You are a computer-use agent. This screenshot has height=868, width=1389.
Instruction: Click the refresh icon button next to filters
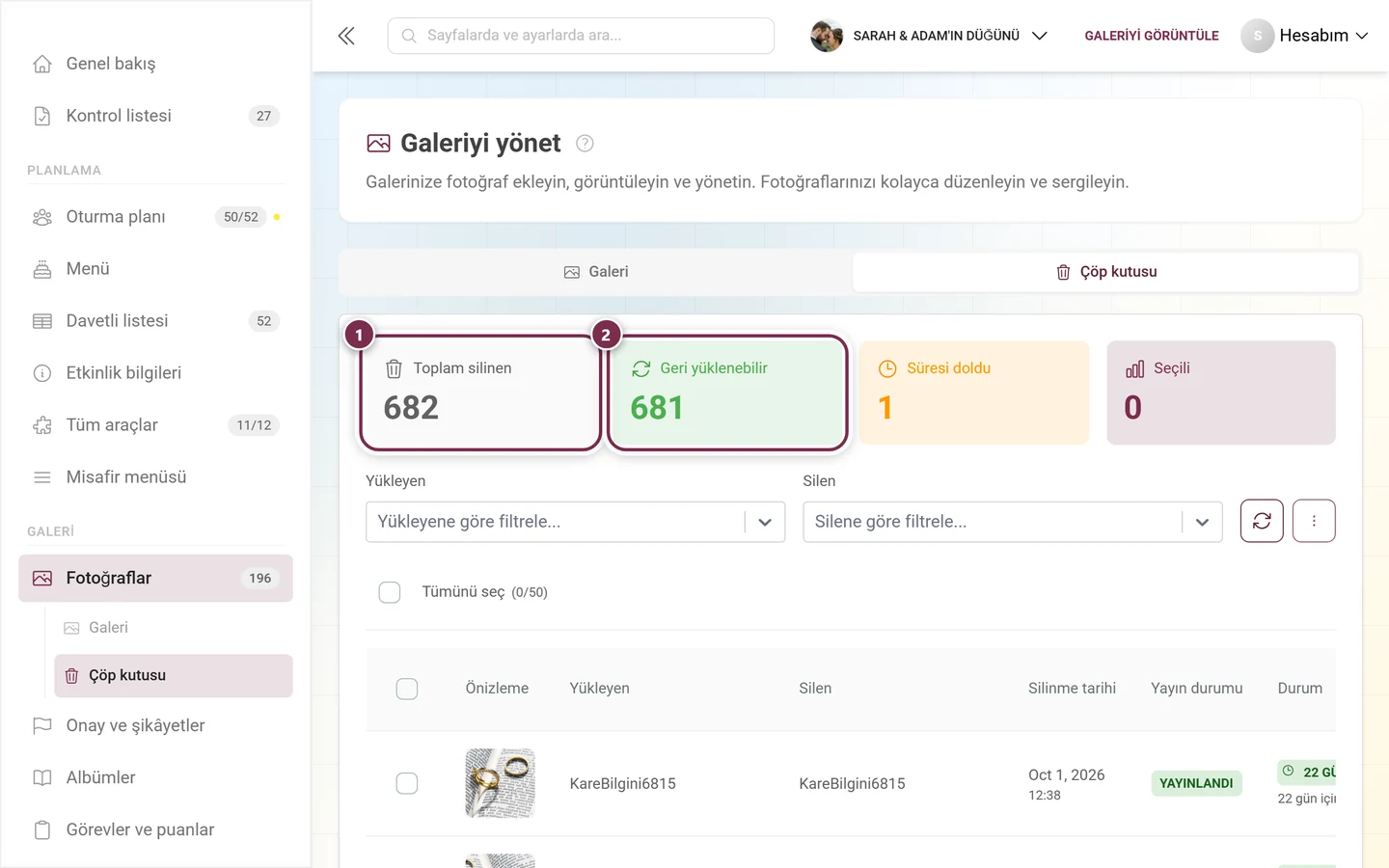1262,521
